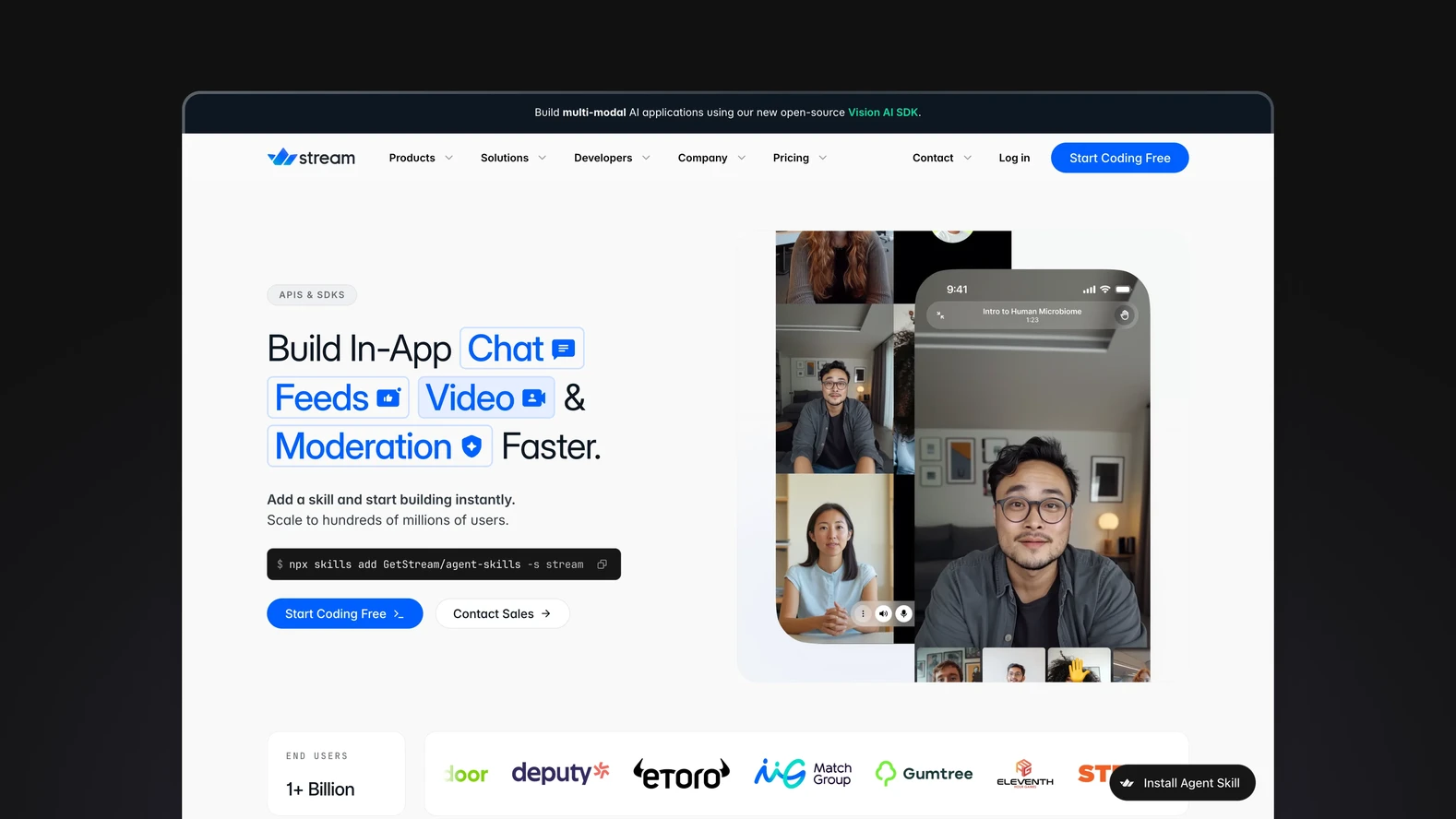Expand the Pricing menu
The height and width of the screenshot is (819, 1456).
pos(800,158)
